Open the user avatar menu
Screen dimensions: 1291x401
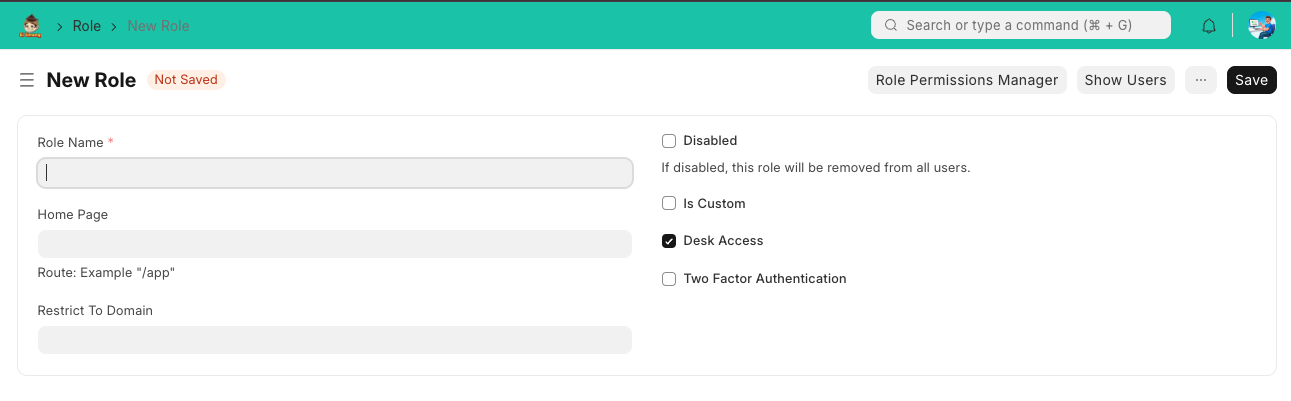click(x=1261, y=26)
